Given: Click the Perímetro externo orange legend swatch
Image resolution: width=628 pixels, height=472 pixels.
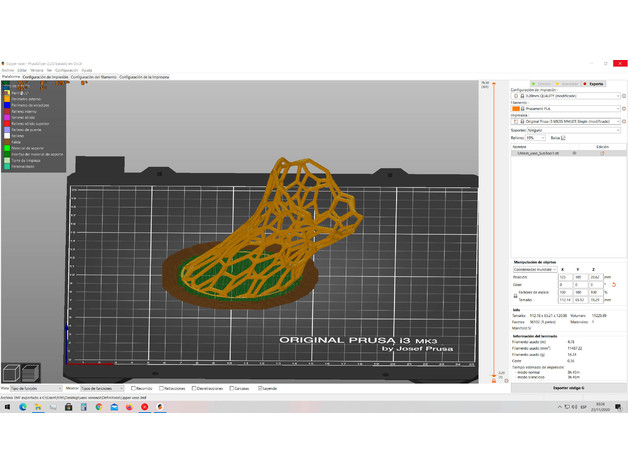Looking at the screenshot, I should pyautogui.click(x=6, y=99).
